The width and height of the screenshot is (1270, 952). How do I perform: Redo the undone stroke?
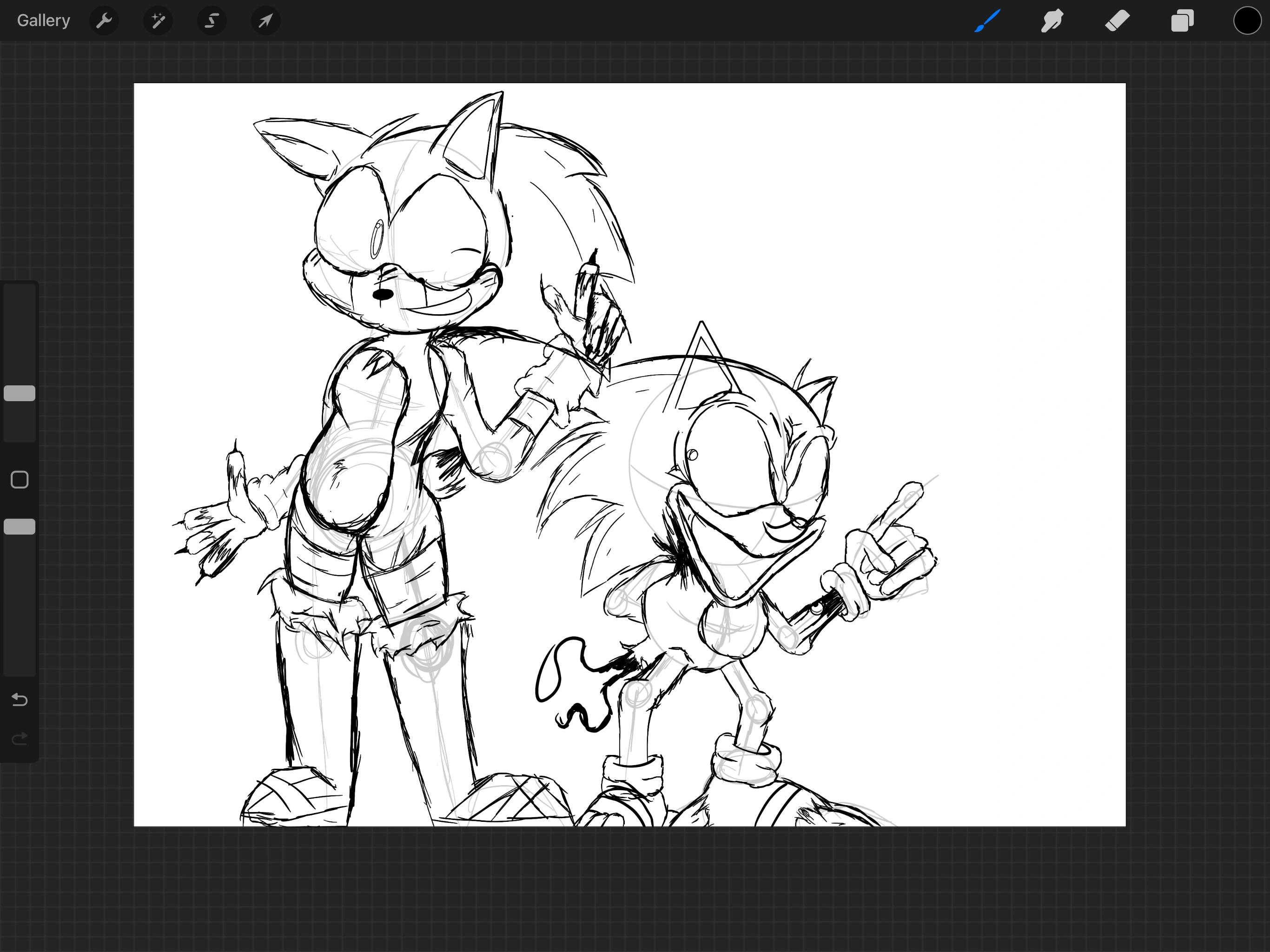19,738
